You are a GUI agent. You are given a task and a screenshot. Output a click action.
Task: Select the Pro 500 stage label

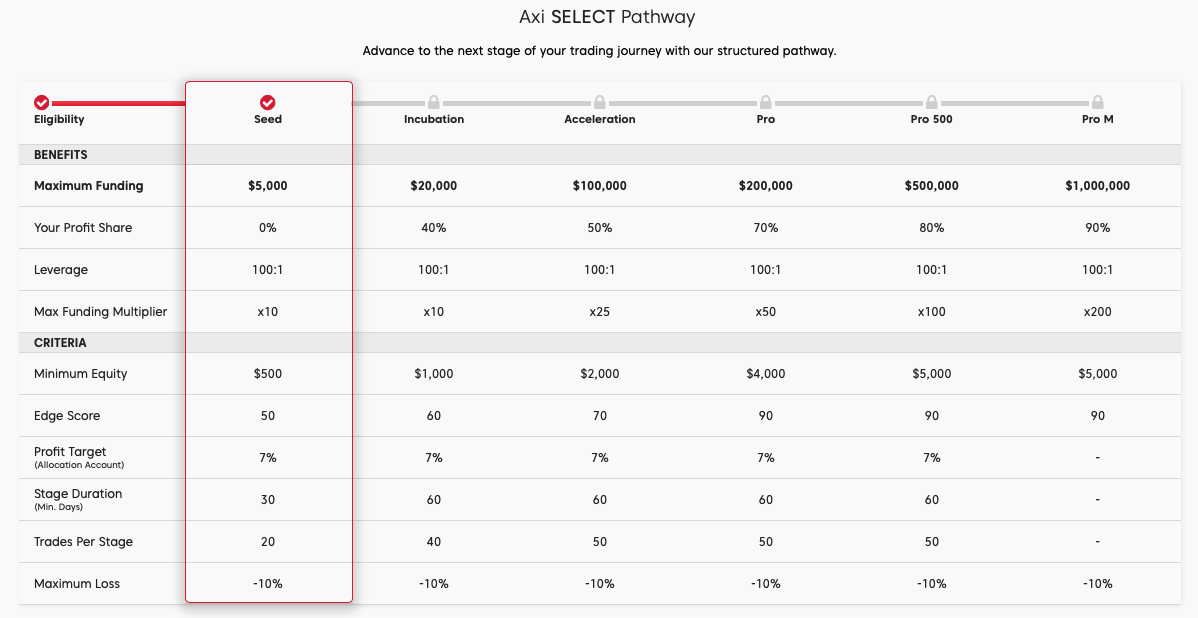pos(932,119)
